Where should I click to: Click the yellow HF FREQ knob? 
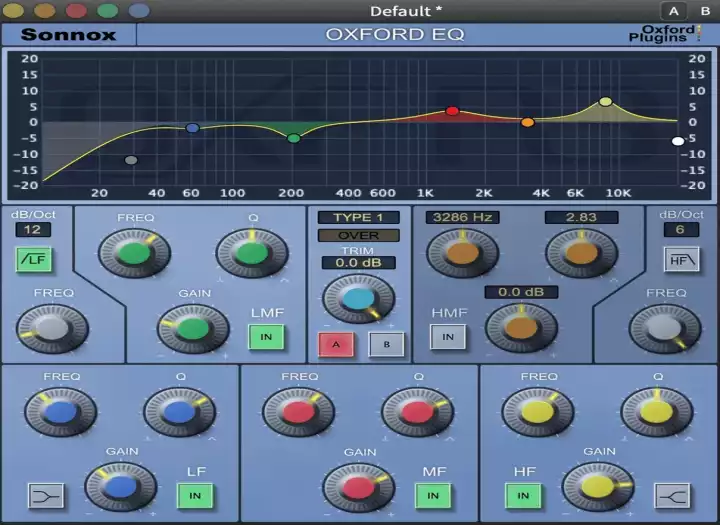(x=538, y=412)
